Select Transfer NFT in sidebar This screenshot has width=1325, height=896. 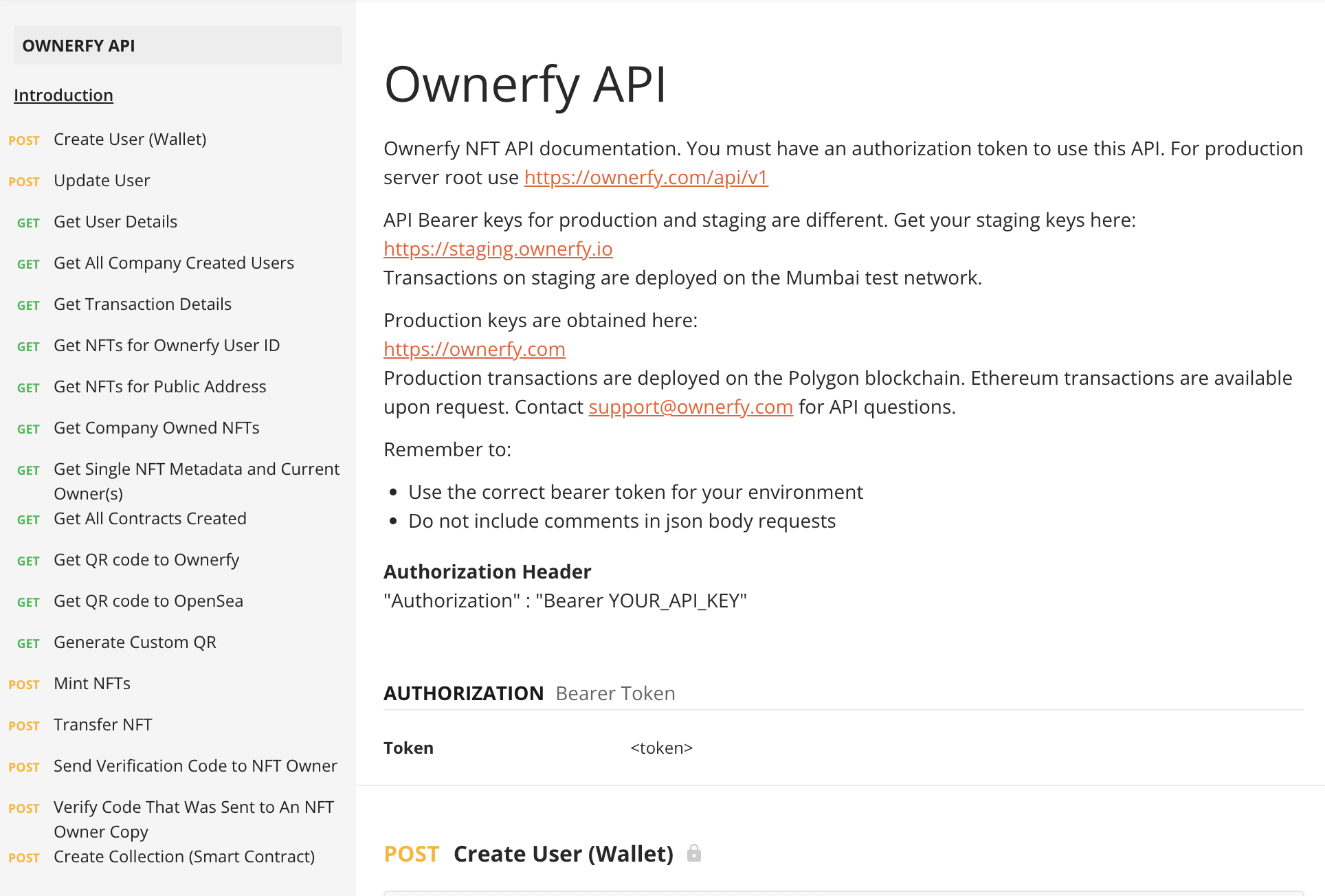coord(103,725)
